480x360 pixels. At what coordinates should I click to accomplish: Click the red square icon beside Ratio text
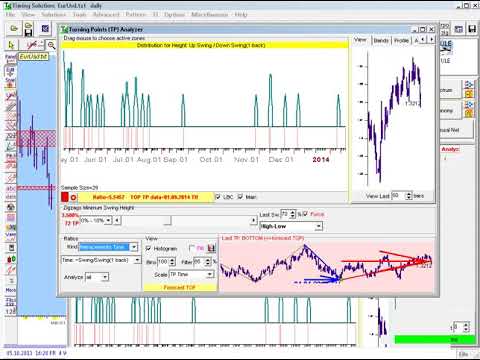coord(65,197)
